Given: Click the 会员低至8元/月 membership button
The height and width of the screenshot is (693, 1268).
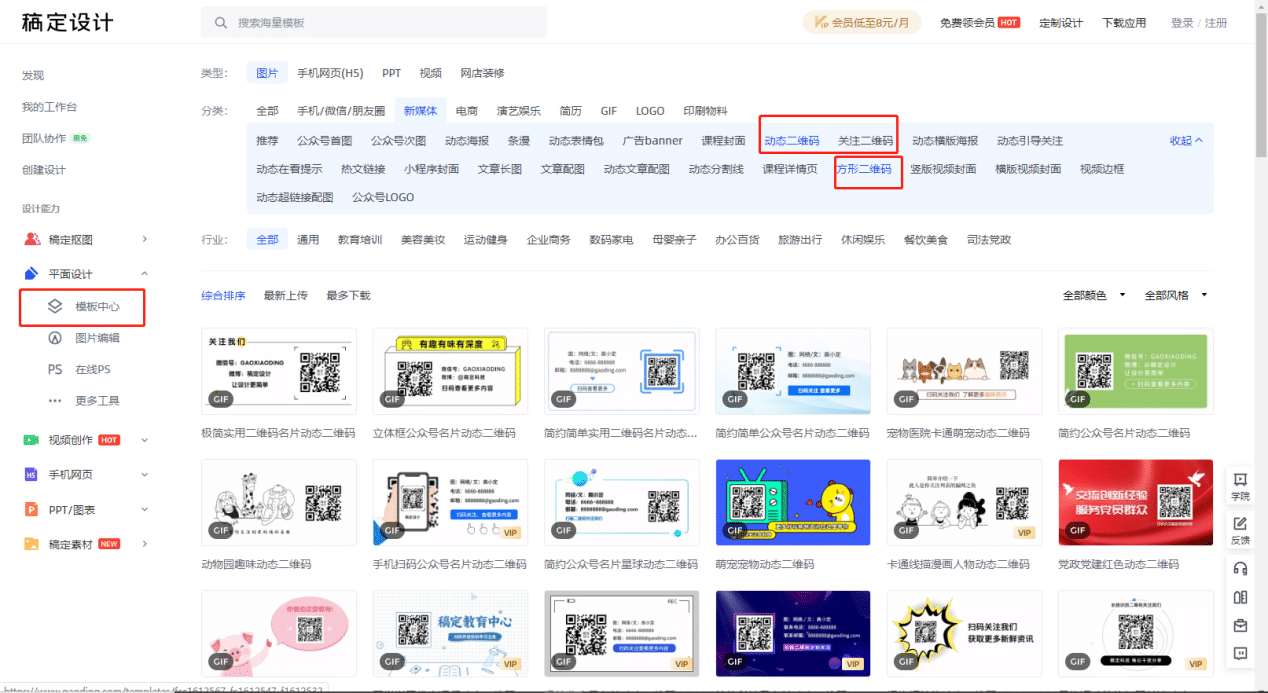Looking at the screenshot, I should pyautogui.click(x=862, y=22).
